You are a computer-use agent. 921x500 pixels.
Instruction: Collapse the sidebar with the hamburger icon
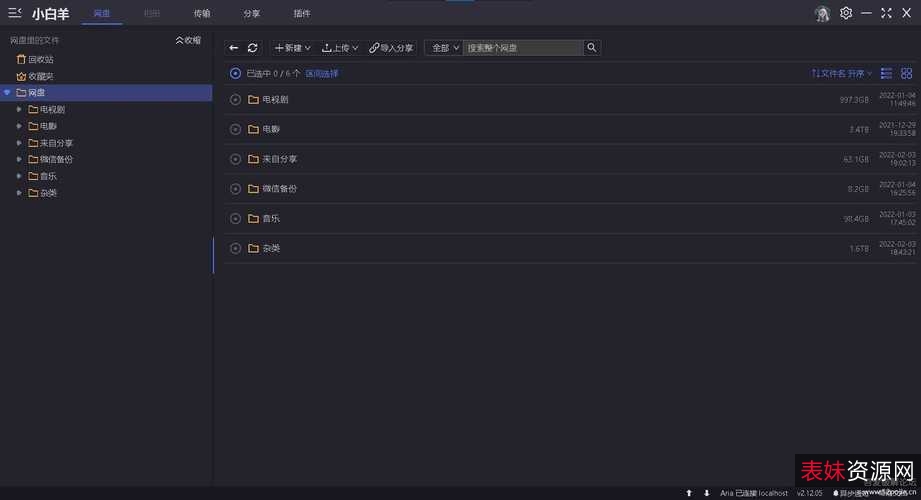[15, 13]
